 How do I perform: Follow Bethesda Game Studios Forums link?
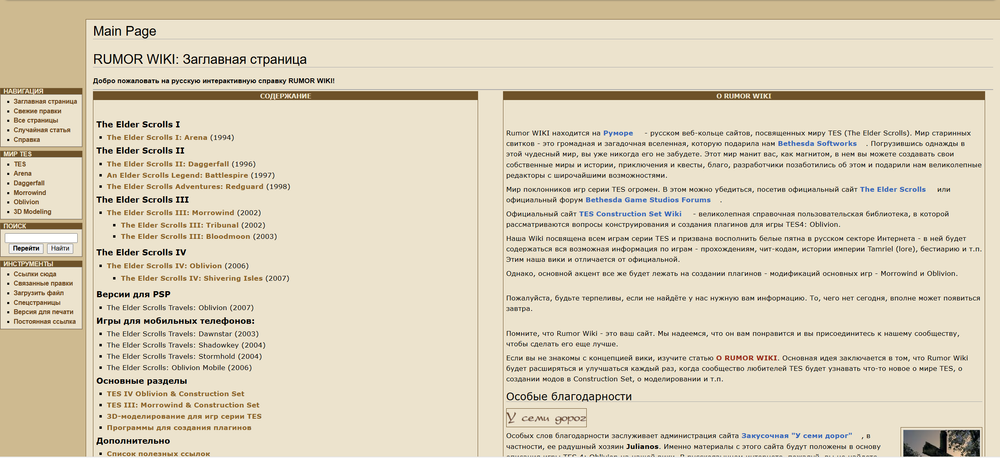tap(648, 200)
